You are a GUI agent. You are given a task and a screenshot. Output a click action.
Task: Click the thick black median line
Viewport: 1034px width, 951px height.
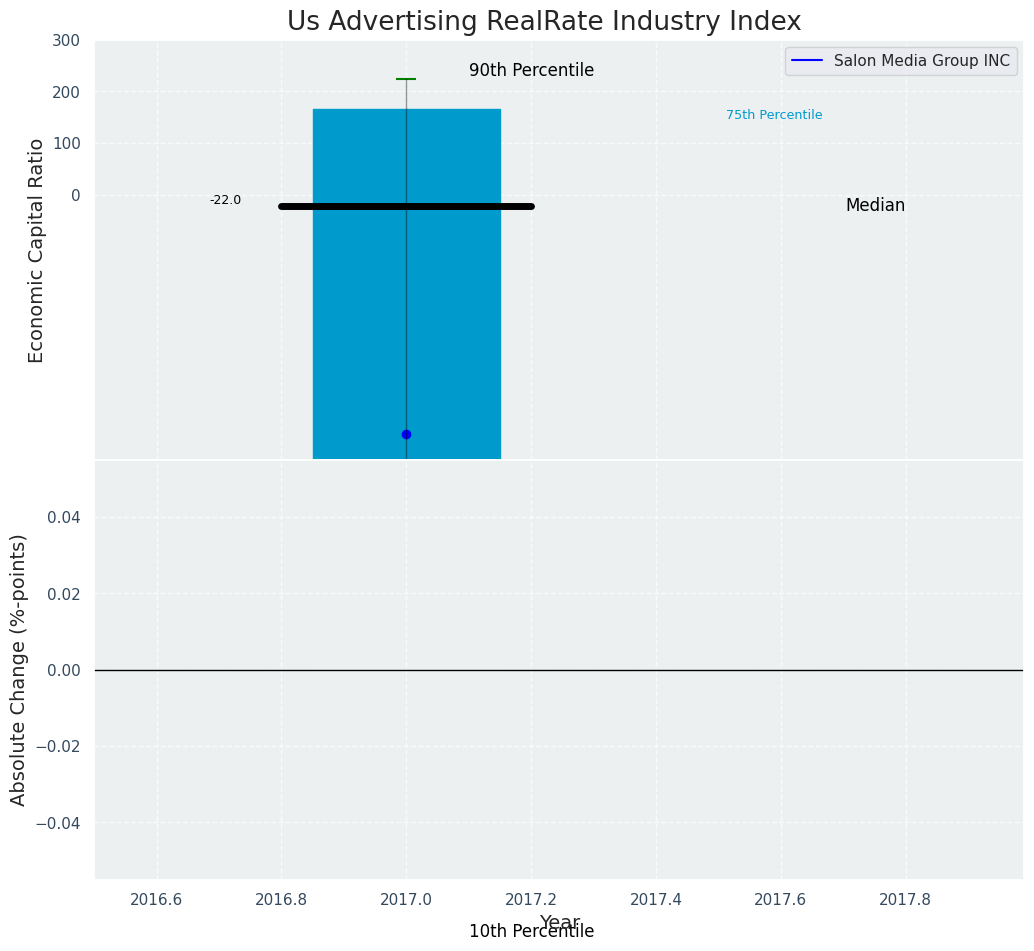[406, 206]
